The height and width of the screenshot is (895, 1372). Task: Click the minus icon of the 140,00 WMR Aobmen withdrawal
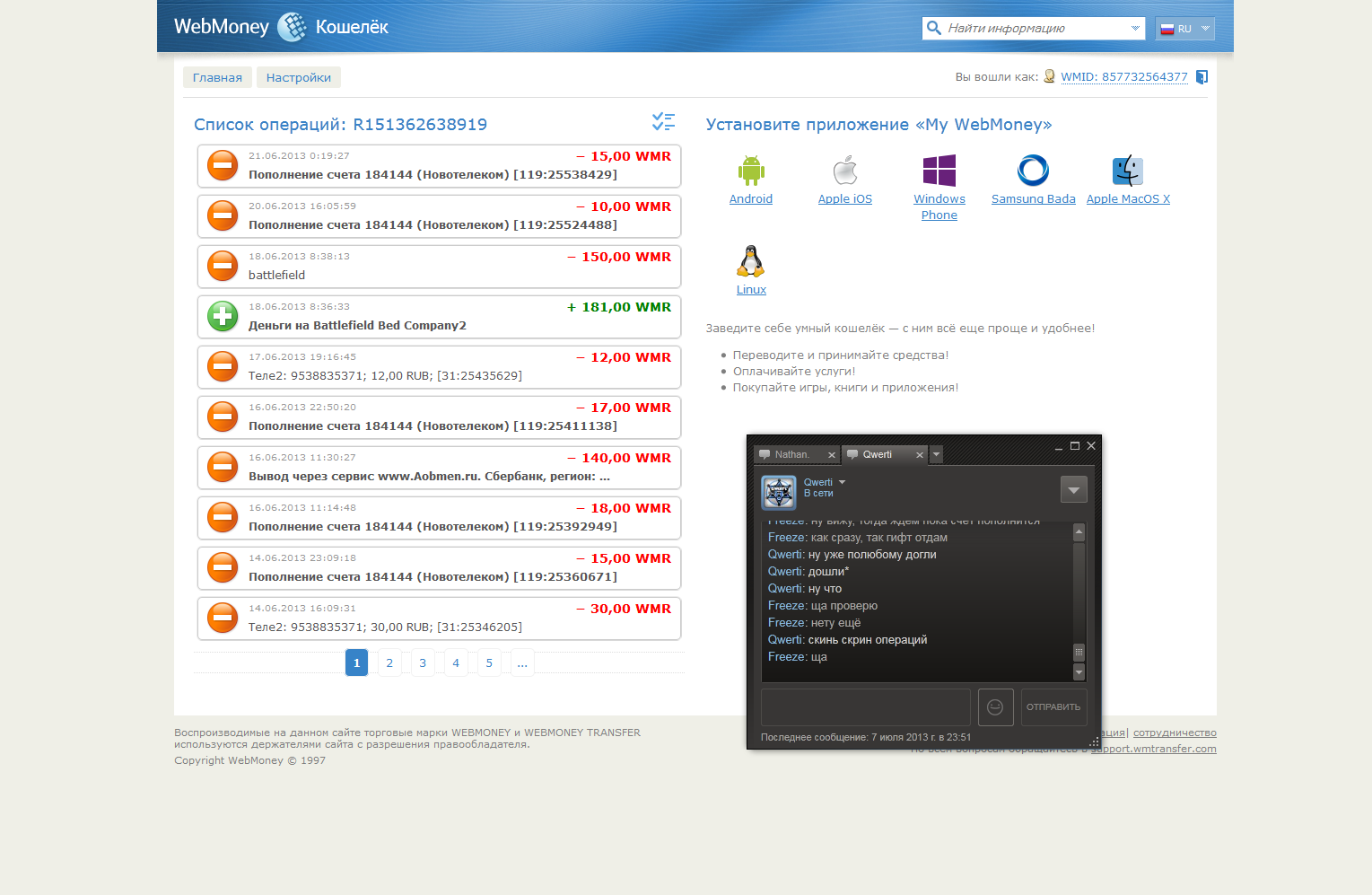(x=223, y=467)
